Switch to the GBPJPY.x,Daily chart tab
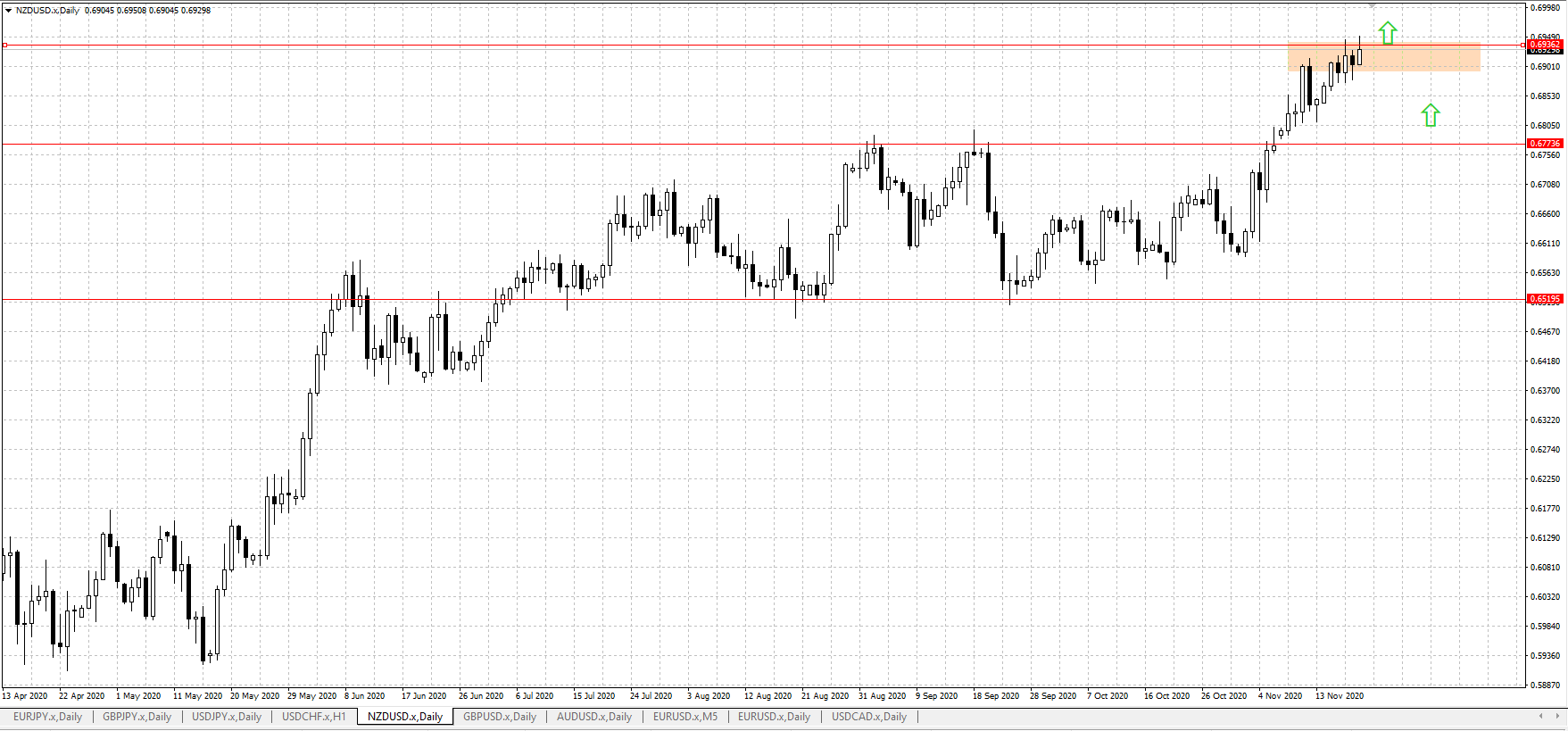 (137, 717)
